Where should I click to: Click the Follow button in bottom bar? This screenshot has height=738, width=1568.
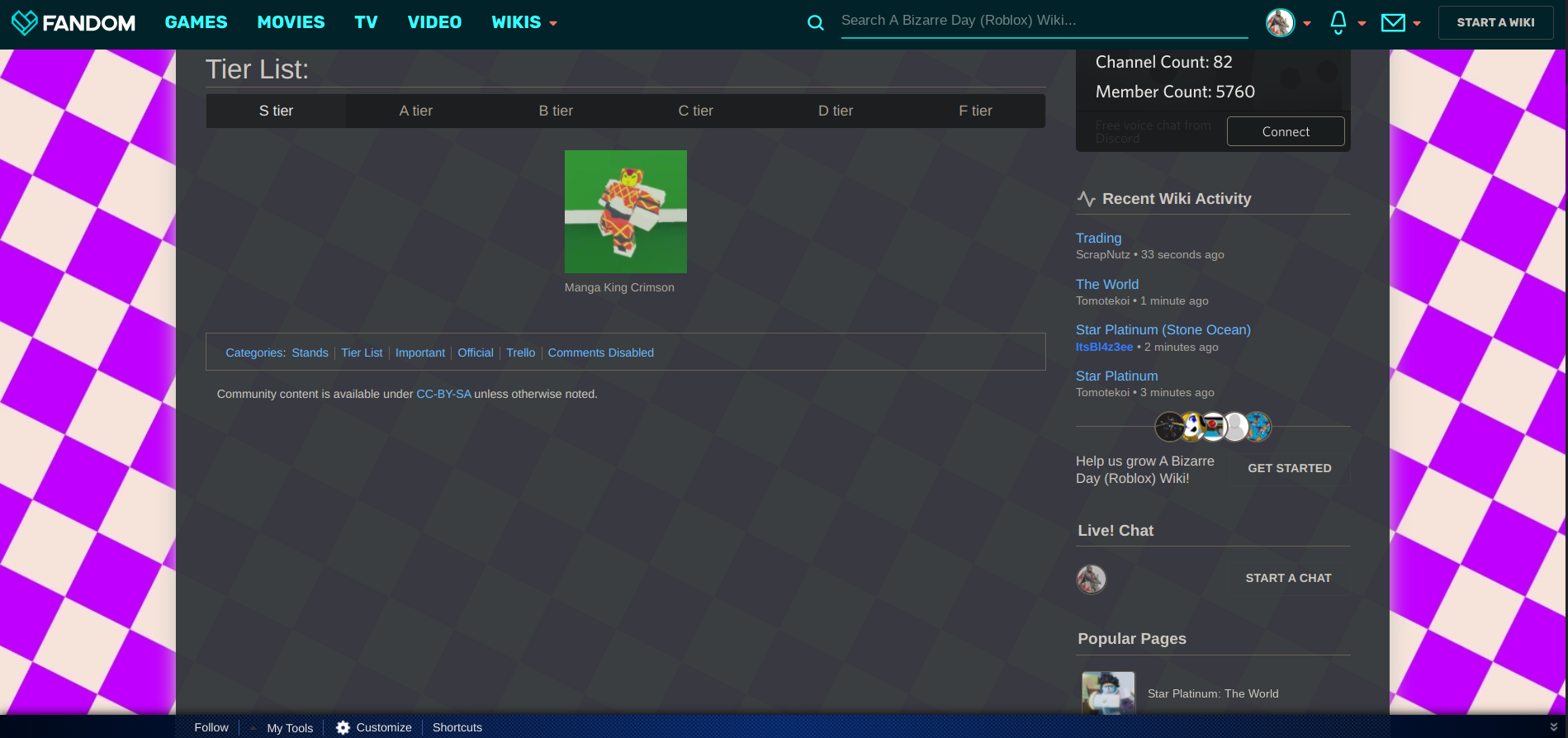[211, 727]
